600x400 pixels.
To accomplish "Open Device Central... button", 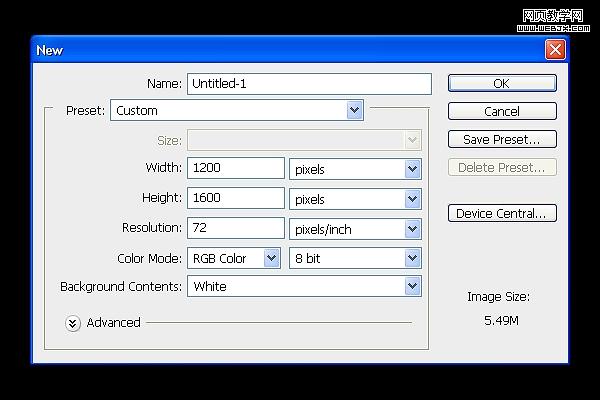I will (x=502, y=213).
